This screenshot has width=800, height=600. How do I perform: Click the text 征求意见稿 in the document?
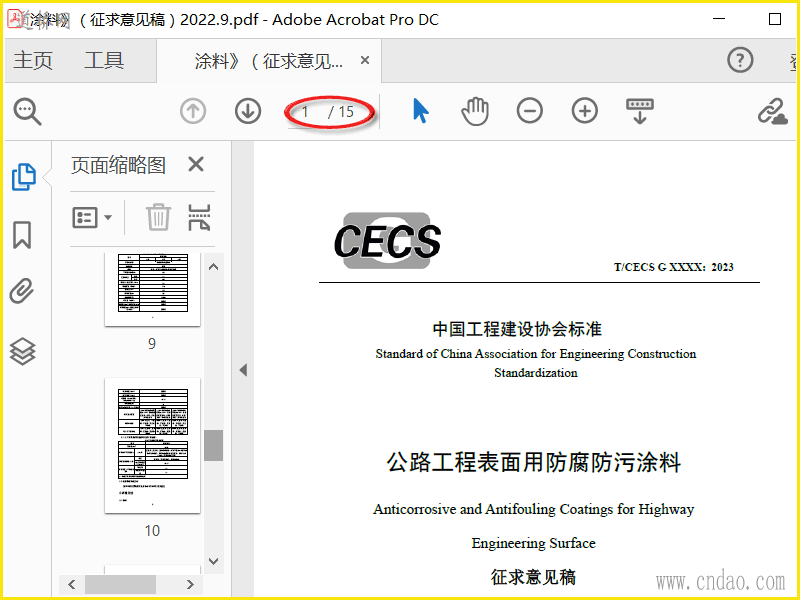(534, 577)
